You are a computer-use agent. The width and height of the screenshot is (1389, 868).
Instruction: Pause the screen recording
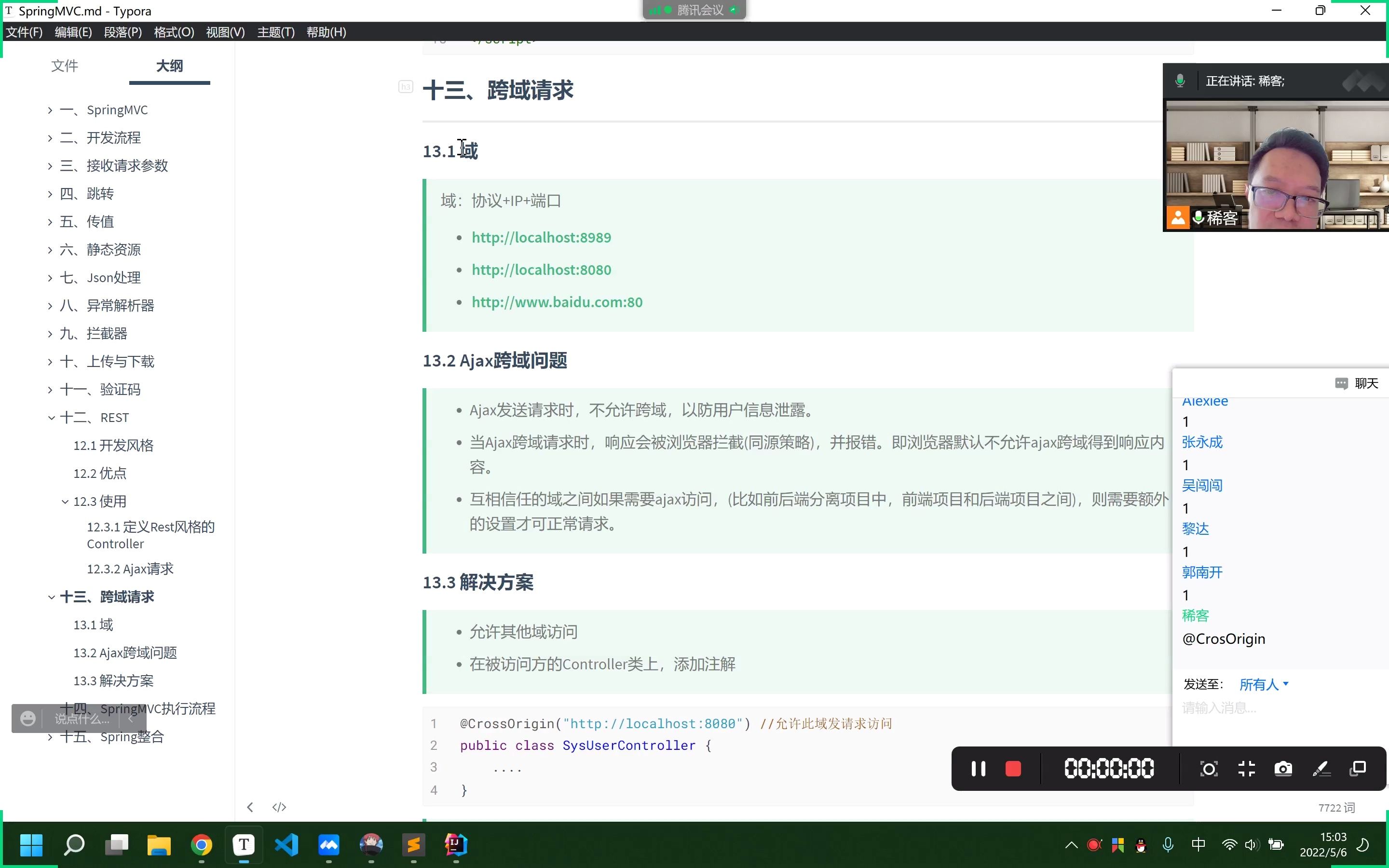coord(978,769)
